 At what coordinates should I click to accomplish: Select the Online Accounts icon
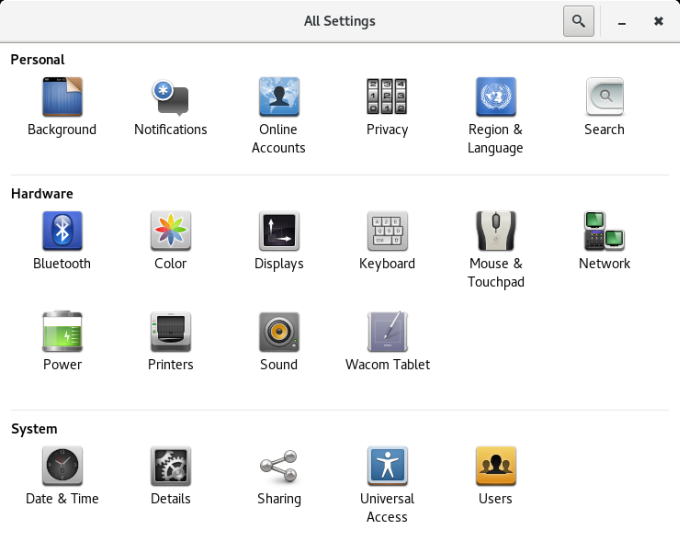click(x=278, y=98)
